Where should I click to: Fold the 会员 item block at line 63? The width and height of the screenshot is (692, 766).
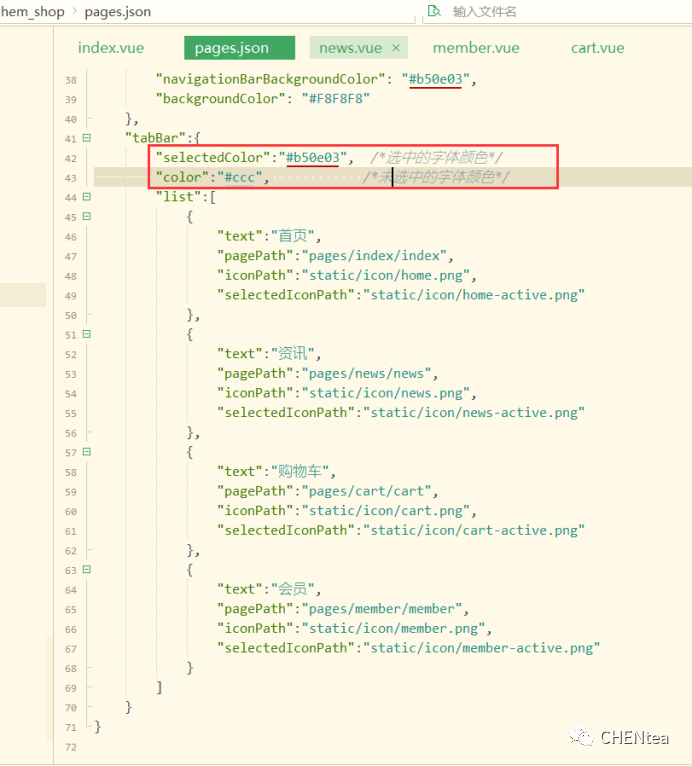tap(87, 570)
